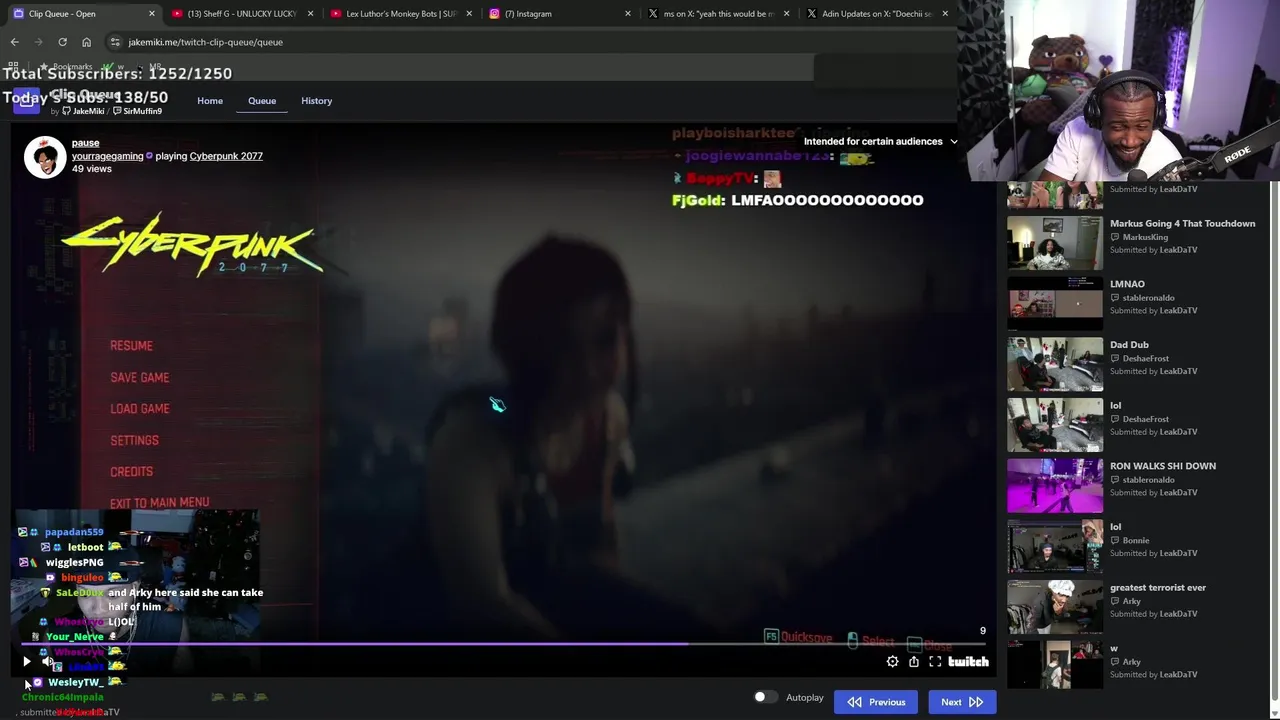
Task: Click the site info icon in address bar
Action: pyautogui.click(x=115, y=42)
